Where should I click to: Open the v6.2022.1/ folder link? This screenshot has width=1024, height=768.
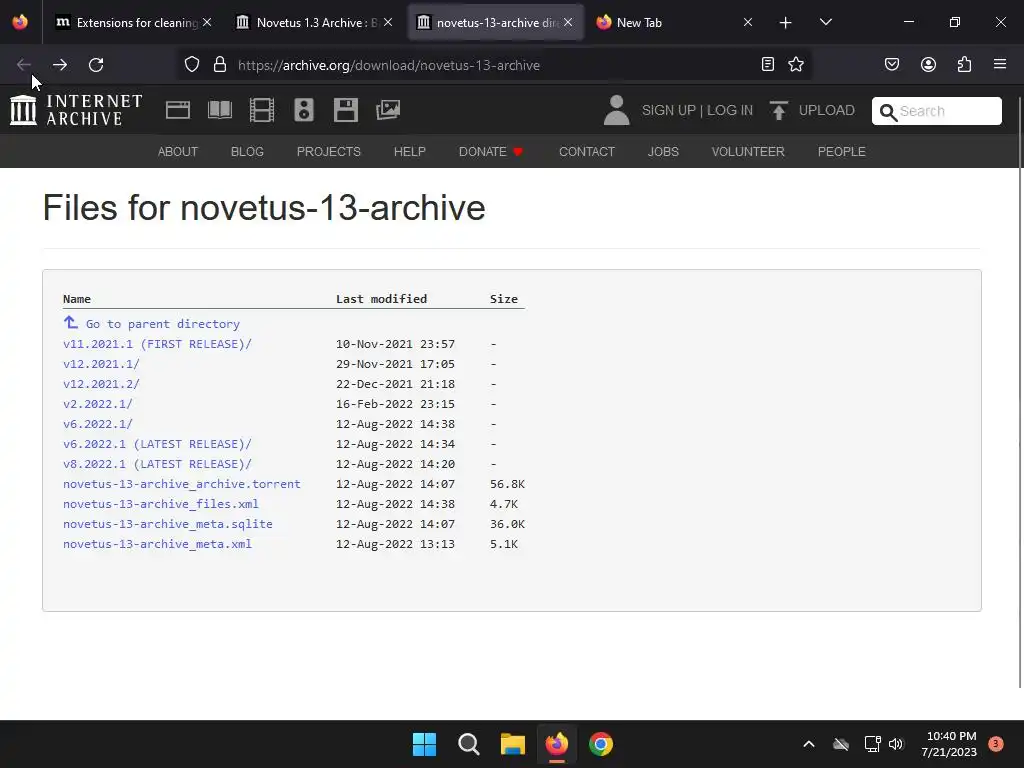click(x=98, y=424)
